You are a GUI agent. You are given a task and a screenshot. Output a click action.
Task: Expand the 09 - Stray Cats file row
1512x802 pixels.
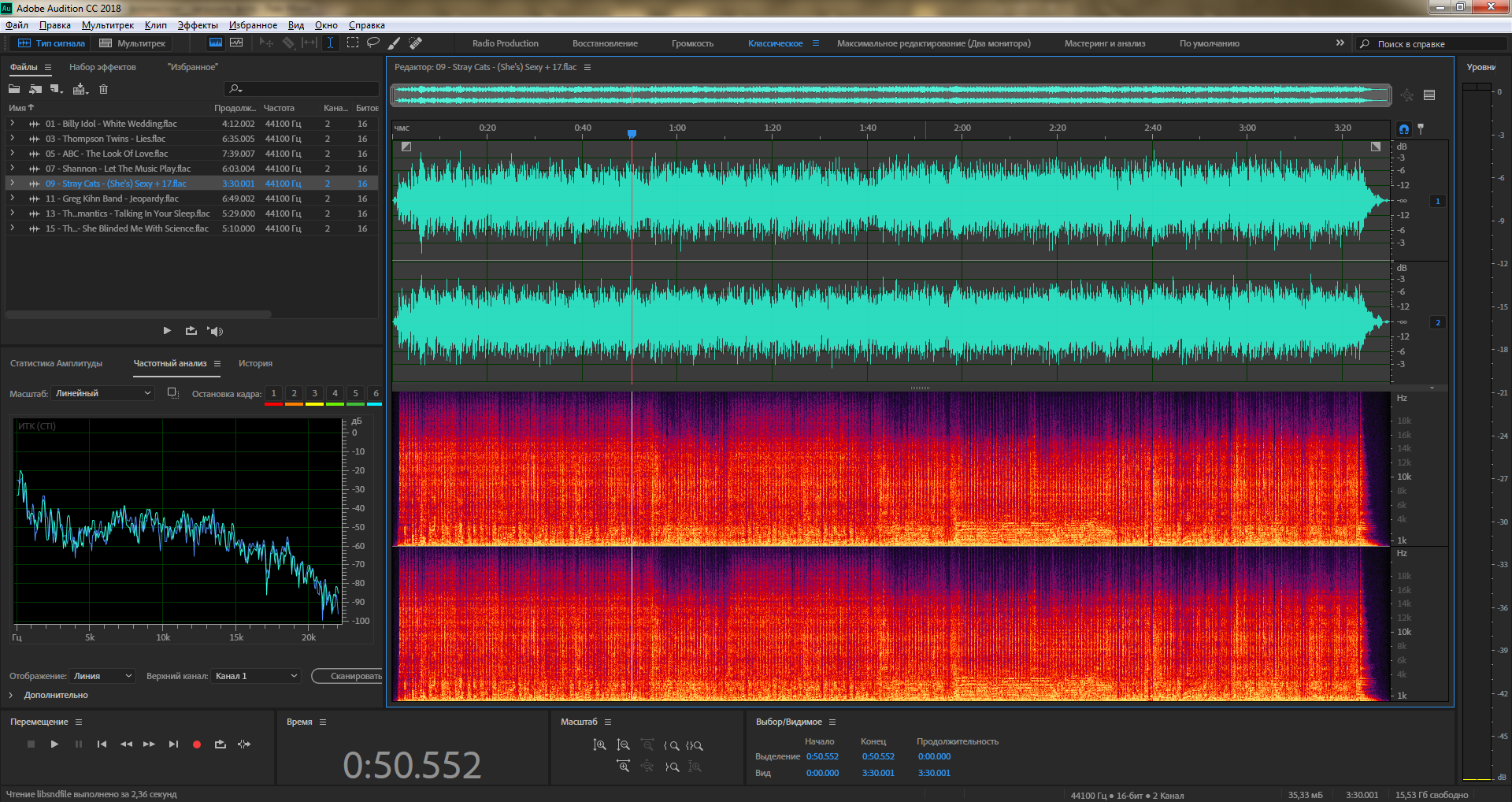coord(12,184)
